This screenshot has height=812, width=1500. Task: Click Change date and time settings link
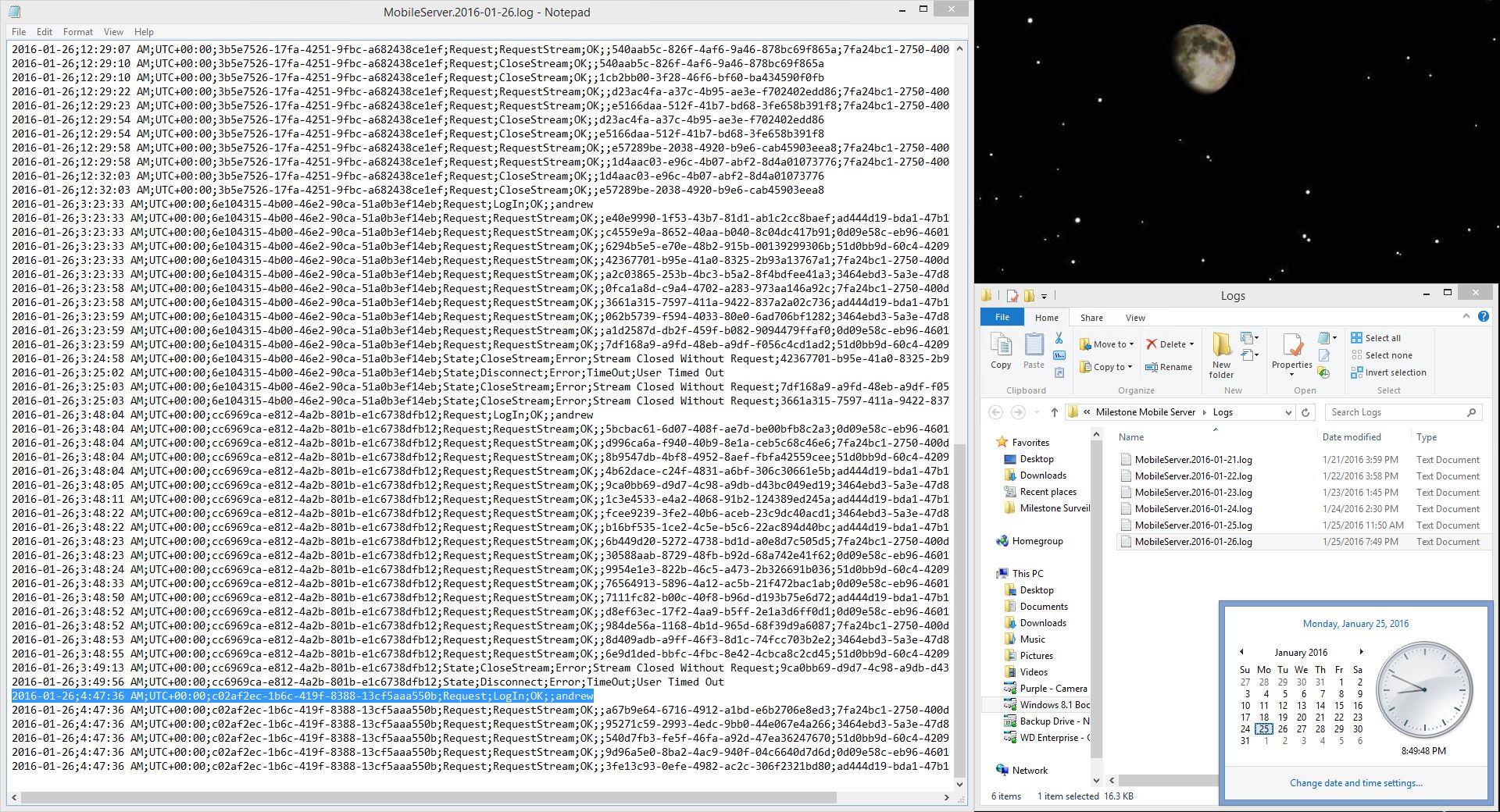coord(1355,783)
